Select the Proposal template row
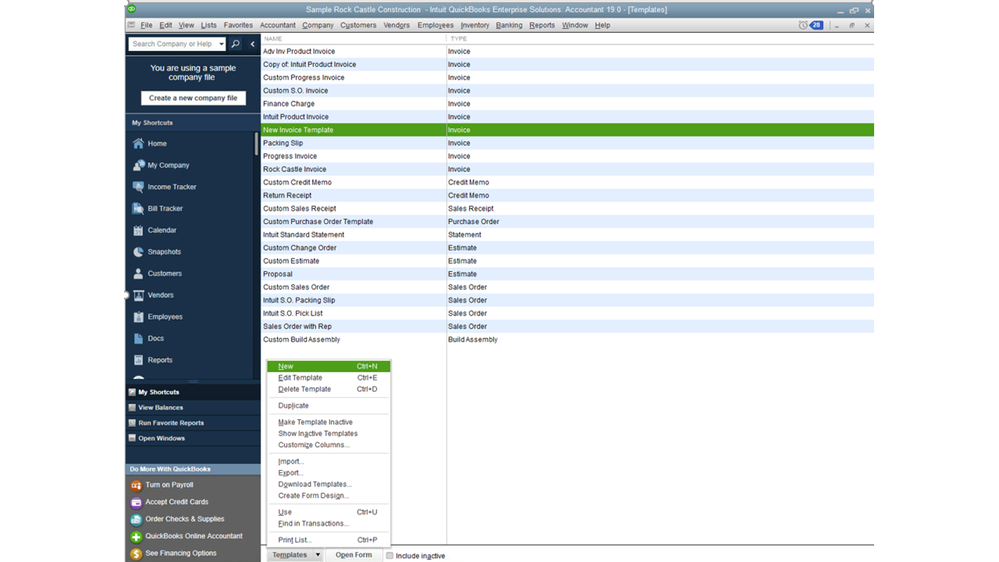Viewport: 999px width, 562px height. tap(567, 274)
